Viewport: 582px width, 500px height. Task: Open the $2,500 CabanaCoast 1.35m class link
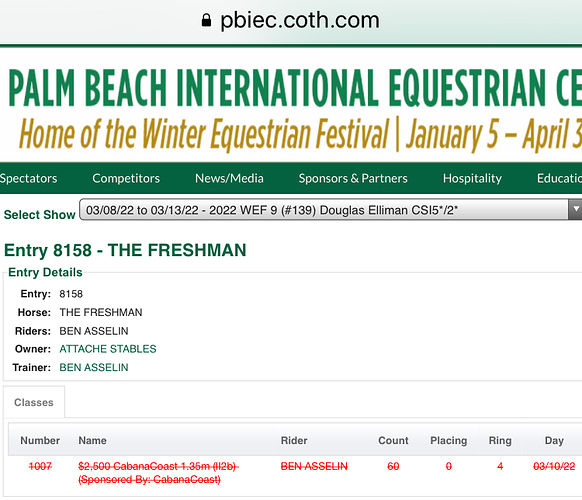(158, 473)
